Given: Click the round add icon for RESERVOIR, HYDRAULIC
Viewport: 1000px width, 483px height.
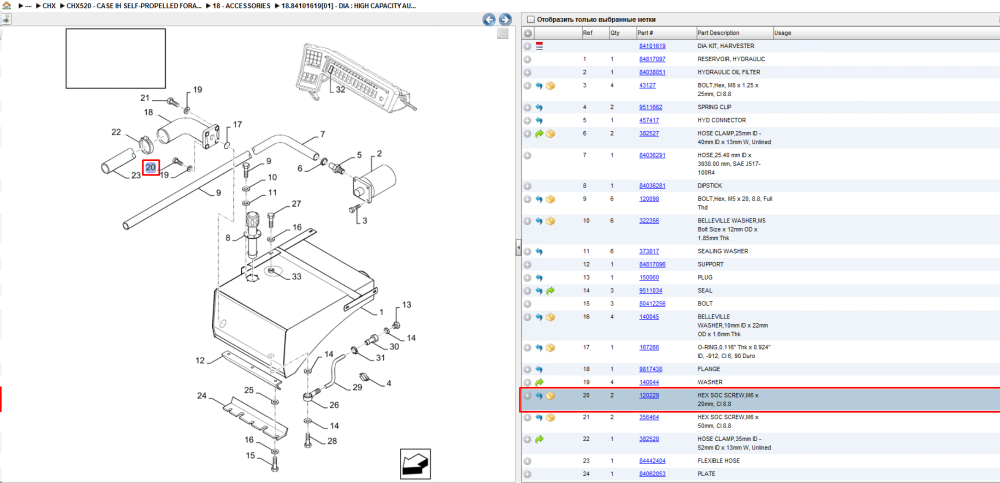Looking at the screenshot, I should click(x=527, y=59).
